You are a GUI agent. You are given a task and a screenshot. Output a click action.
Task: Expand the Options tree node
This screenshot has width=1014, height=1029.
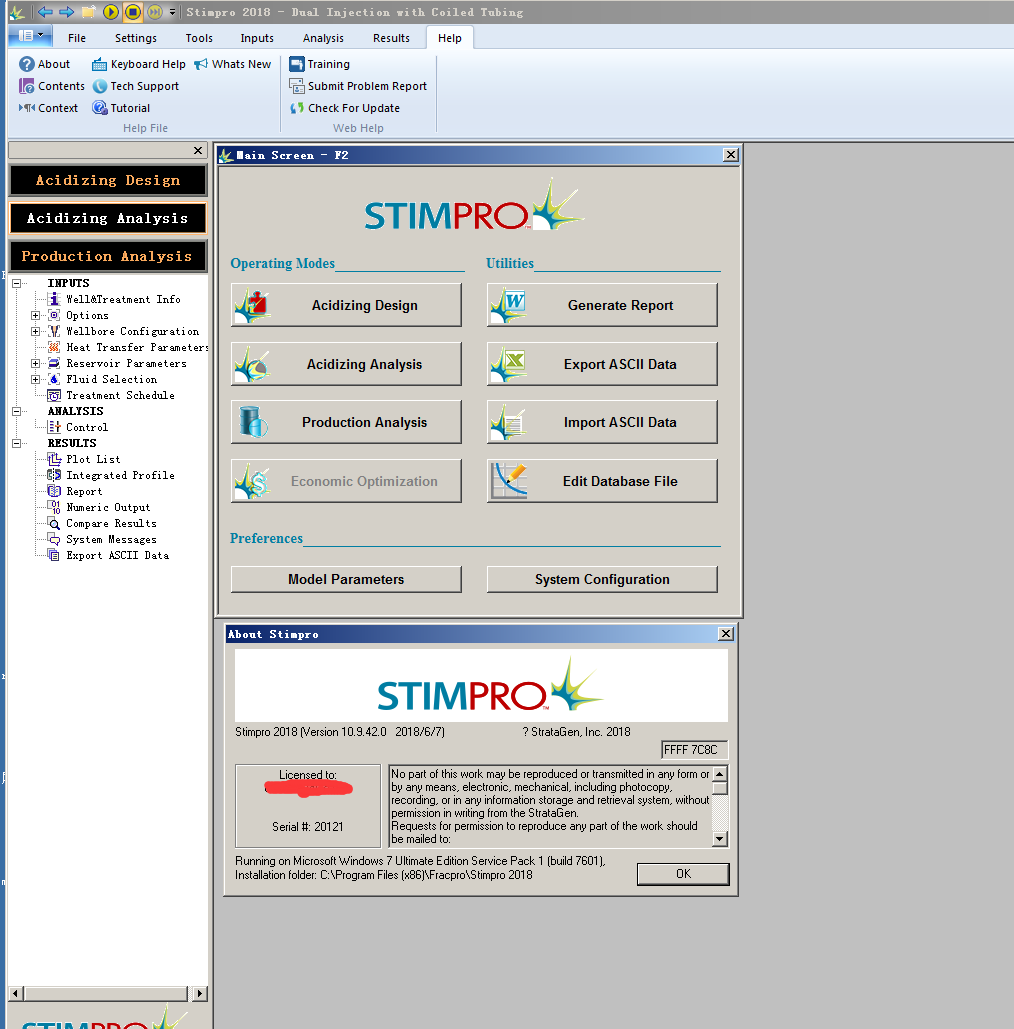click(35, 316)
